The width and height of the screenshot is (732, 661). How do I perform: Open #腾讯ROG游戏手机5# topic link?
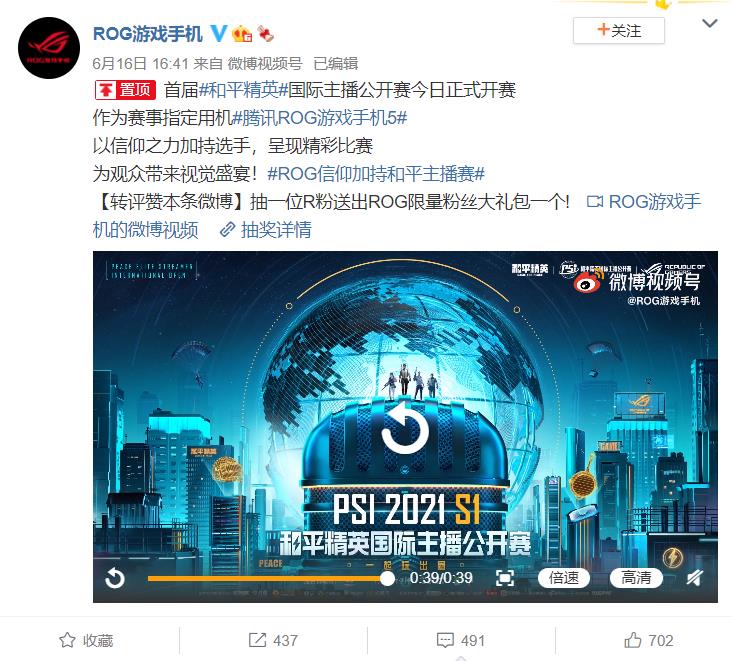tap(320, 118)
